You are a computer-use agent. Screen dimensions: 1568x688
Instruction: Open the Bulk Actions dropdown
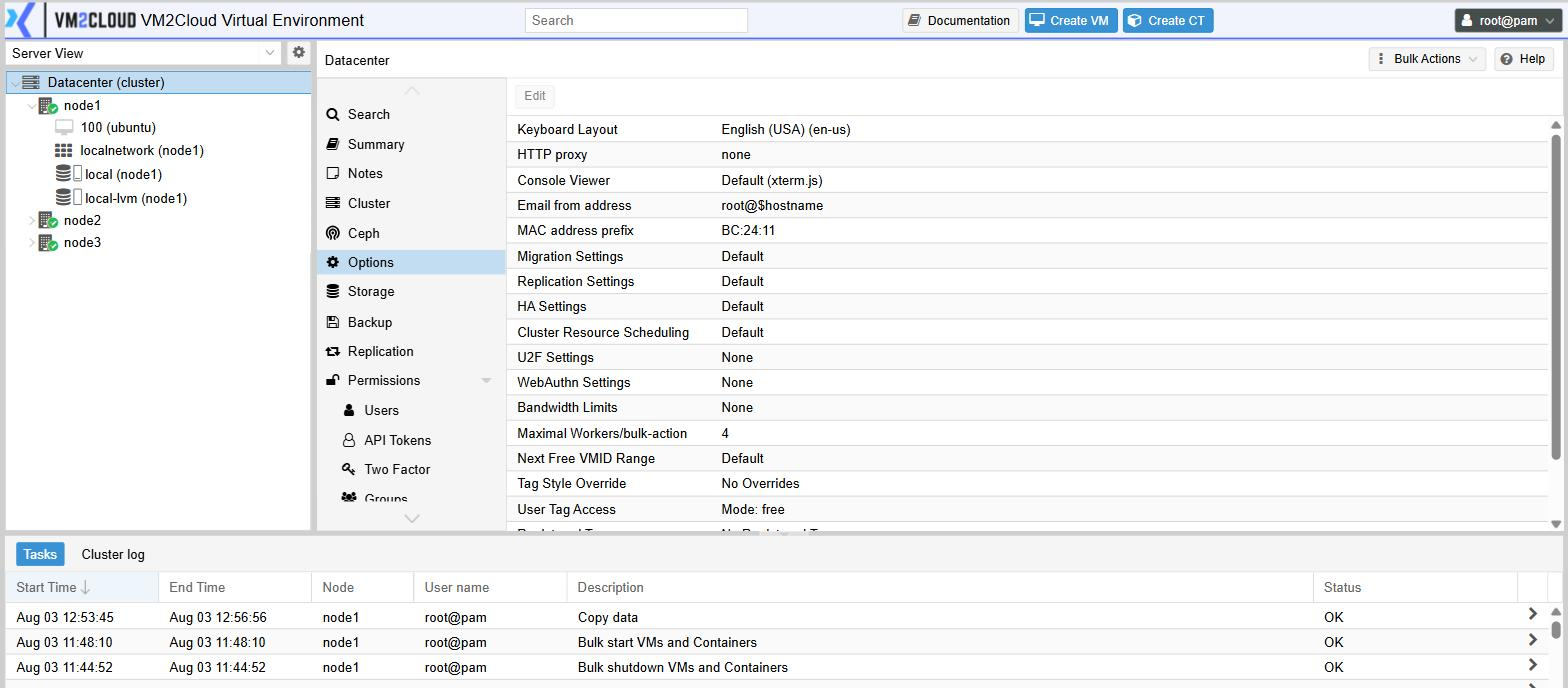pyautogui.click(x=1427, y=59)
